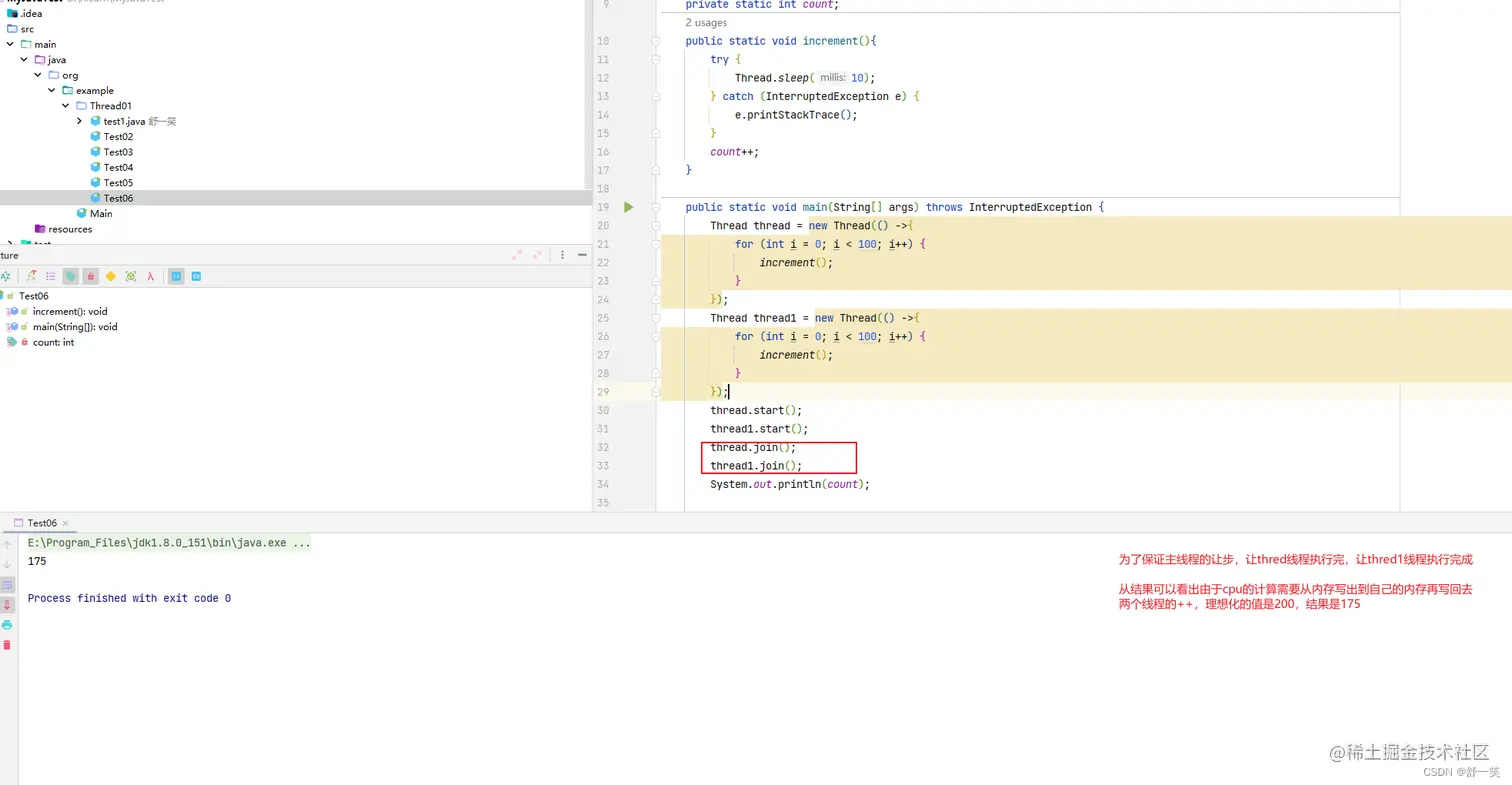Toggle Show Lambdas in Structure toolbar

(x=150, y=276)
